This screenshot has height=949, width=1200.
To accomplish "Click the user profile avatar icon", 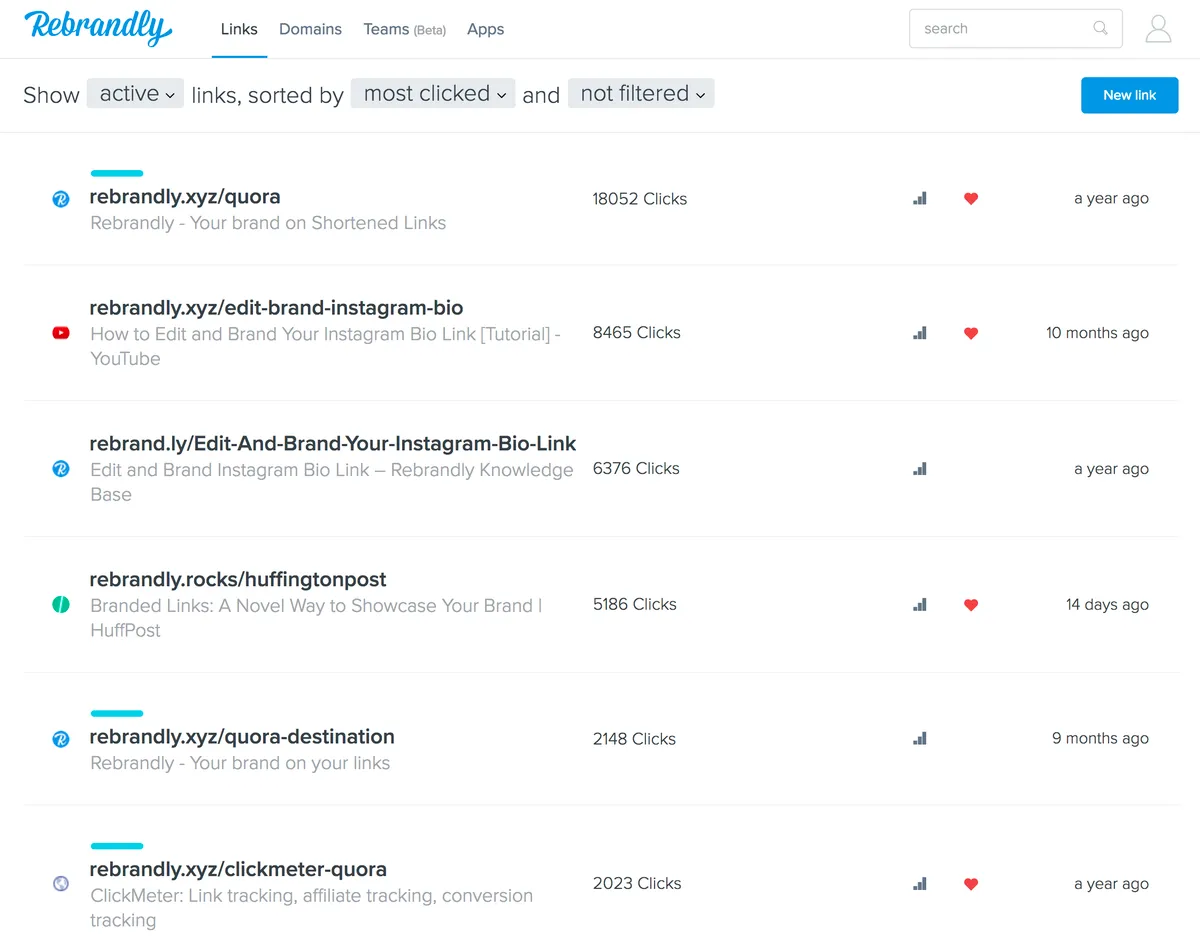I will click(x=1158, y=28).
